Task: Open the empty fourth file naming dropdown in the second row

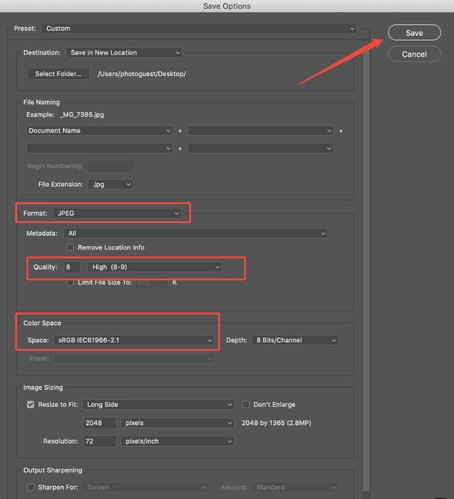Action: click(x=260, y=148)
